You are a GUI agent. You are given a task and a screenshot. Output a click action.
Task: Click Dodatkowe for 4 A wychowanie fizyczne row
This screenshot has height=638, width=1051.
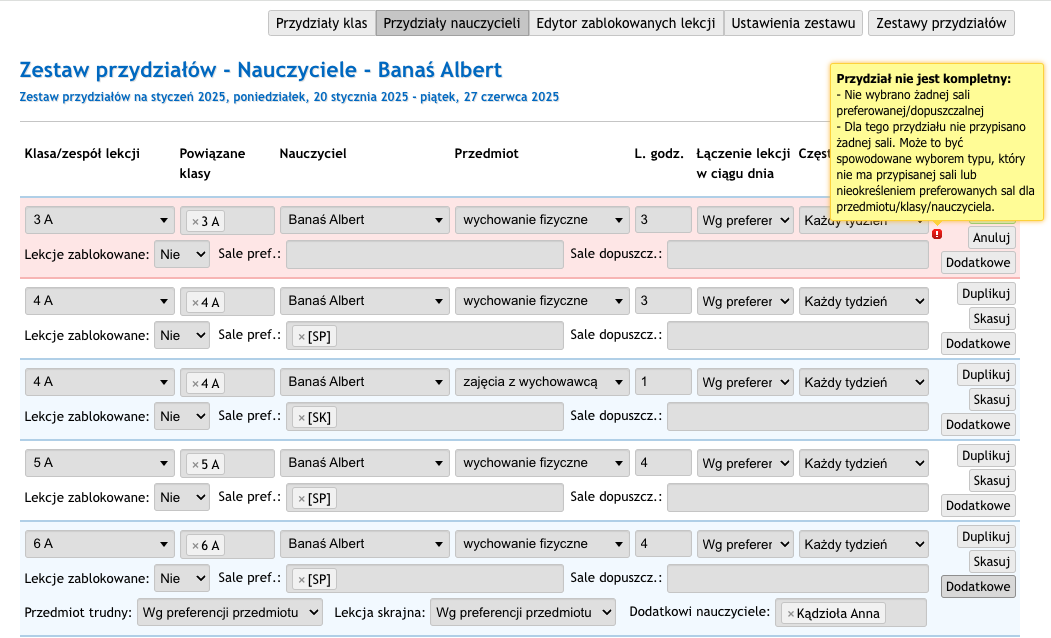click(x=978, y=344)
